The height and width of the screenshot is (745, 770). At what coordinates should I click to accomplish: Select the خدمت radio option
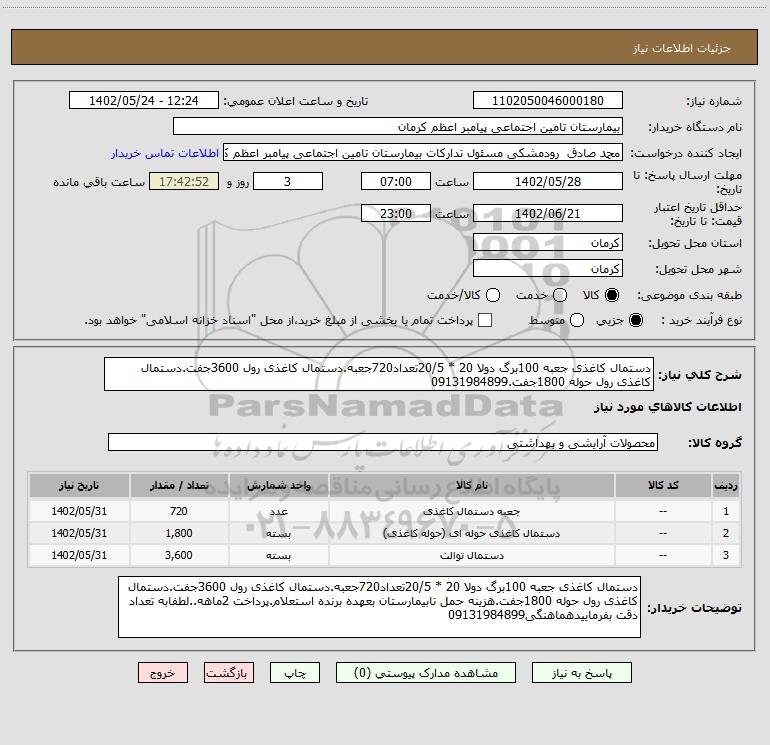tap(560, 296)
